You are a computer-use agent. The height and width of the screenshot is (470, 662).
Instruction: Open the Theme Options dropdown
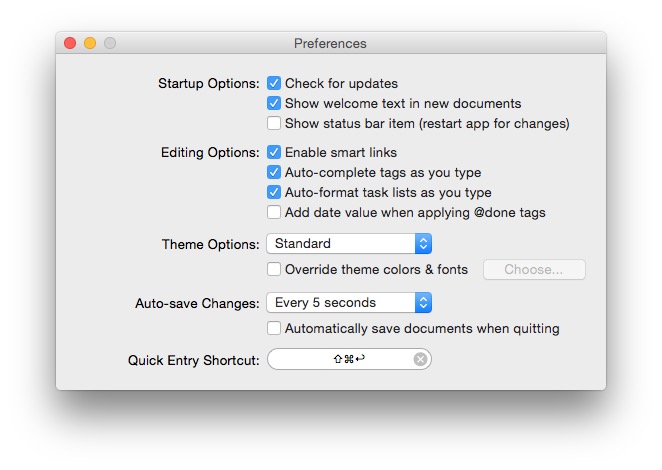point(348,244)
